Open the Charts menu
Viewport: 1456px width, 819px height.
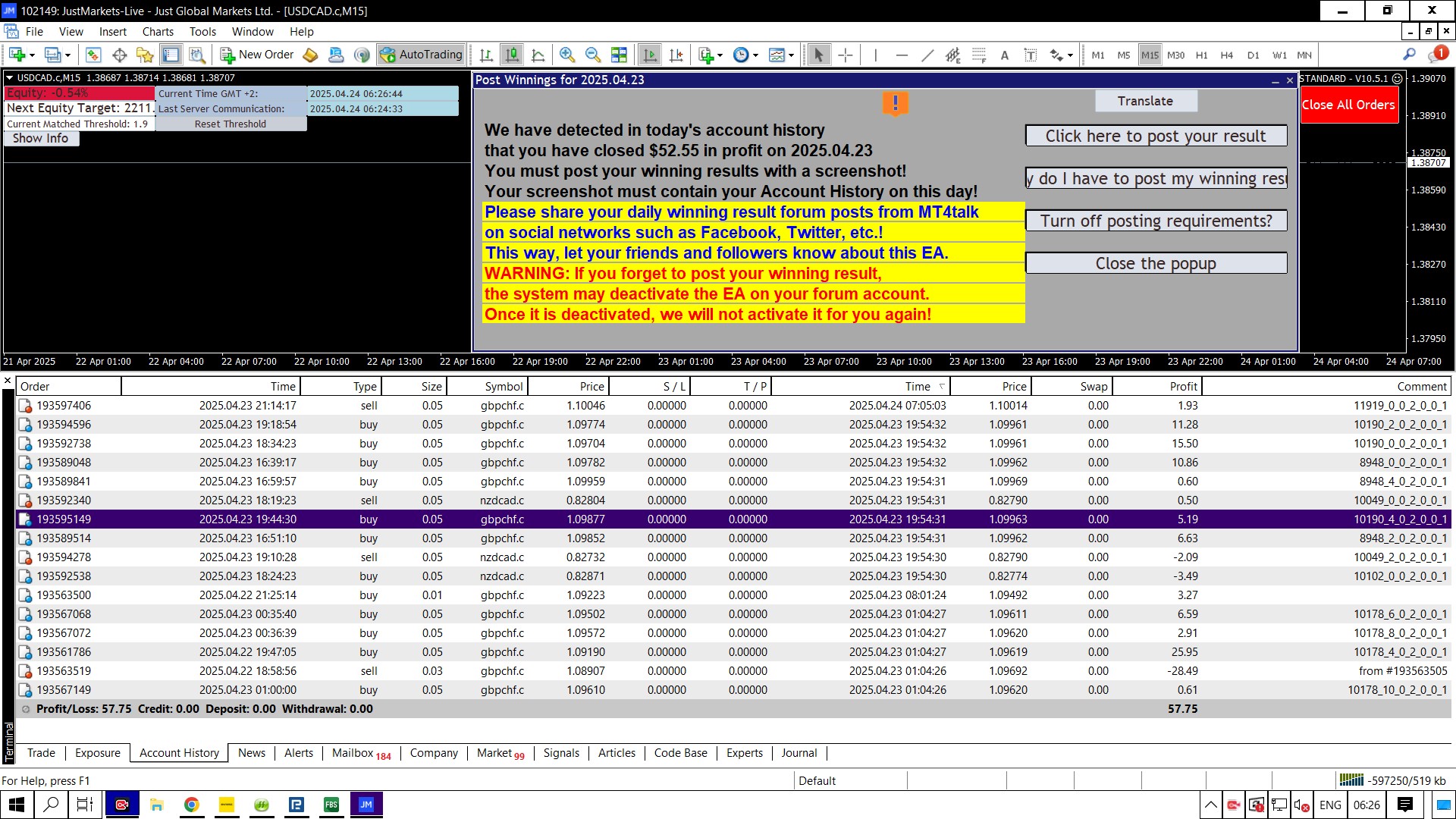click(x=158, y=31)
